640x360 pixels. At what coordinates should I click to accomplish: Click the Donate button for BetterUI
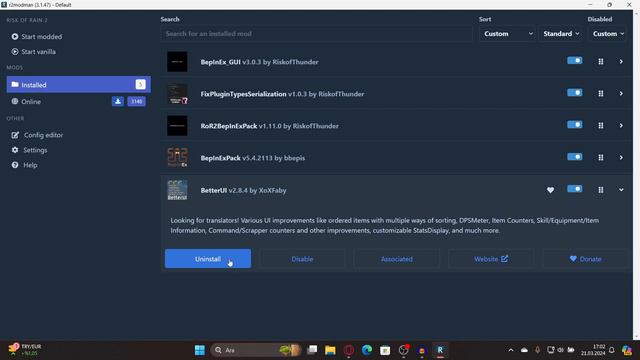point(585,259)
